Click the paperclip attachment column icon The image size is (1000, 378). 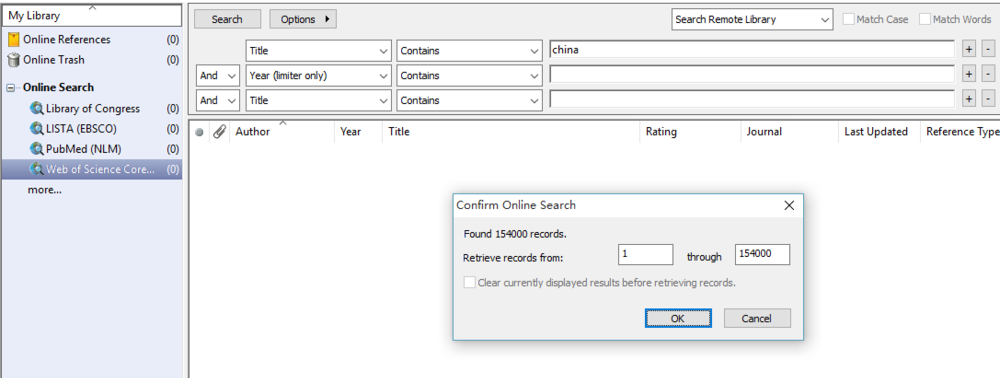(219, 132)
